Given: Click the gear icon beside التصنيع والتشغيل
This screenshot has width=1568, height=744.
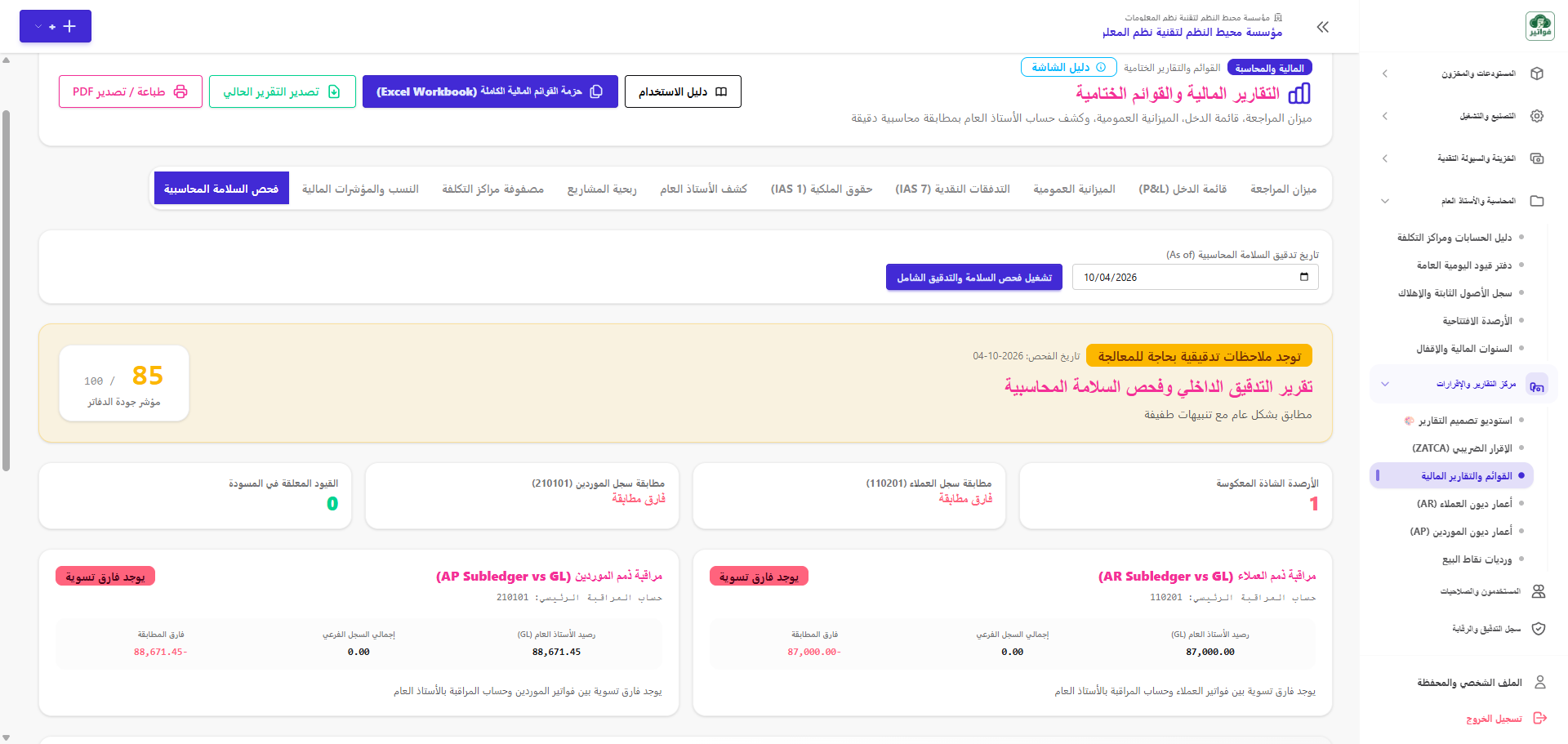Looking at the screenshot, I should [x=1537, y=116].
